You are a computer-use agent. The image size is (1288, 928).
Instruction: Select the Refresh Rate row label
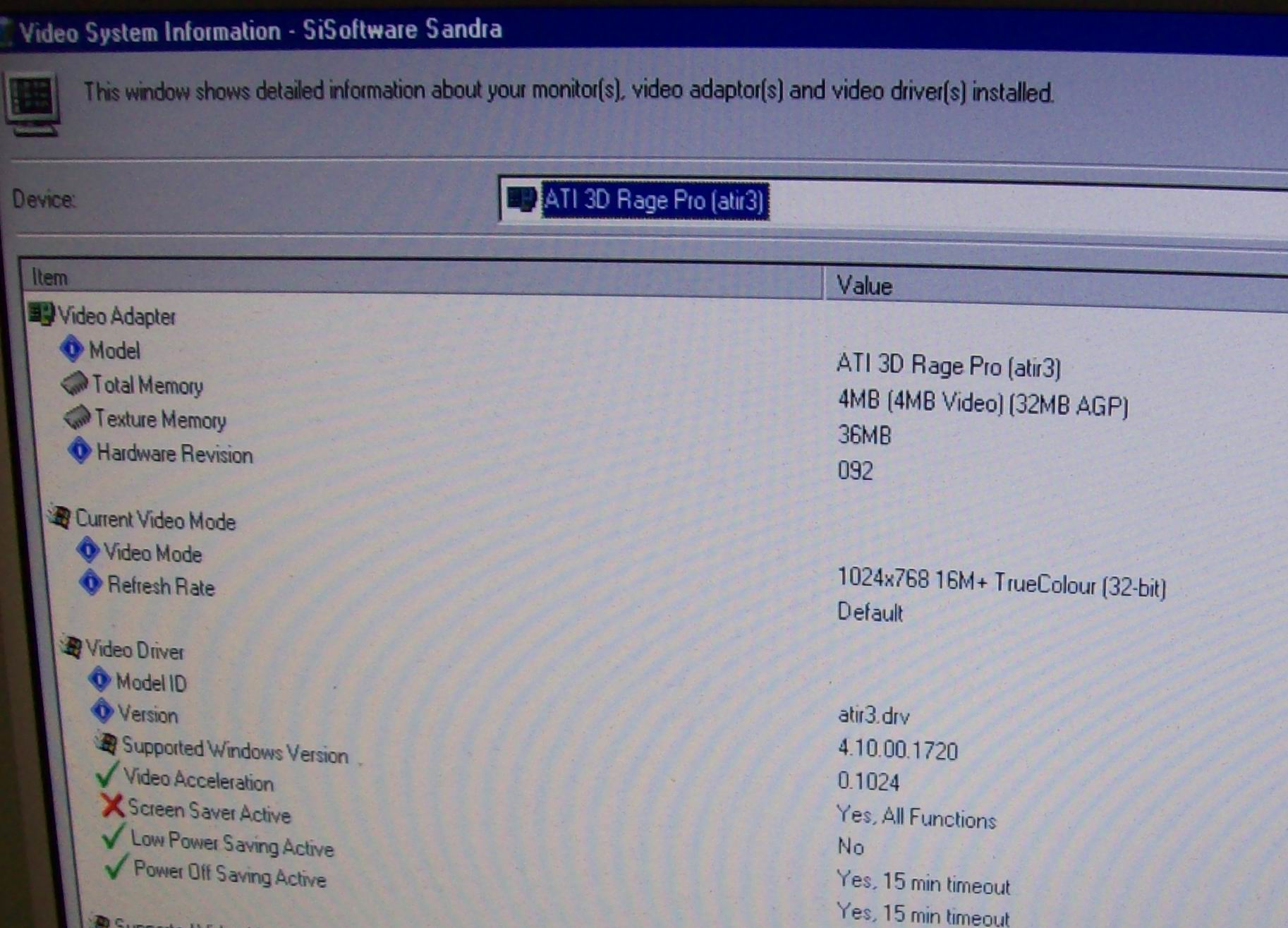[x=161, y=586]
